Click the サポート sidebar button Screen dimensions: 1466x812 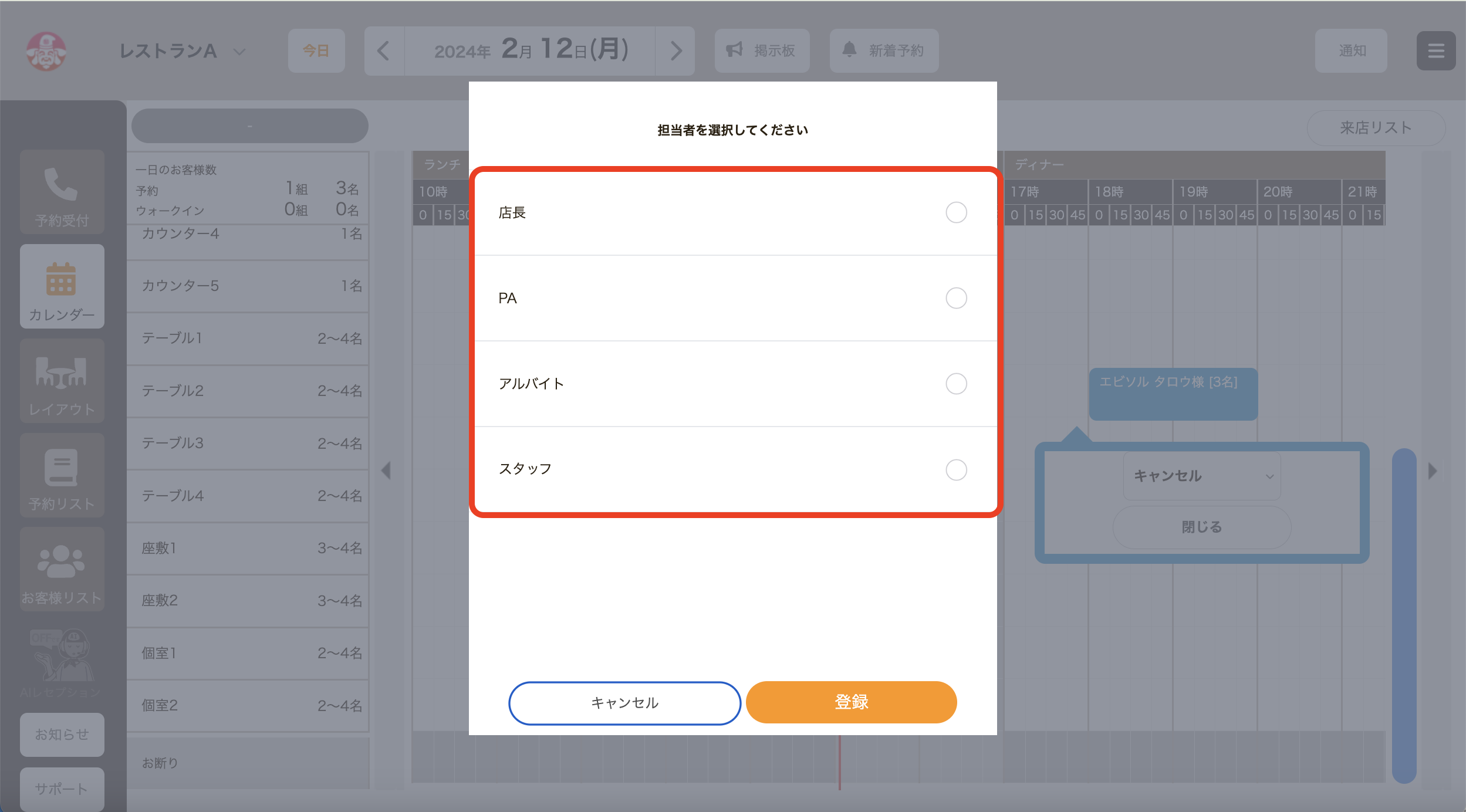62,789
